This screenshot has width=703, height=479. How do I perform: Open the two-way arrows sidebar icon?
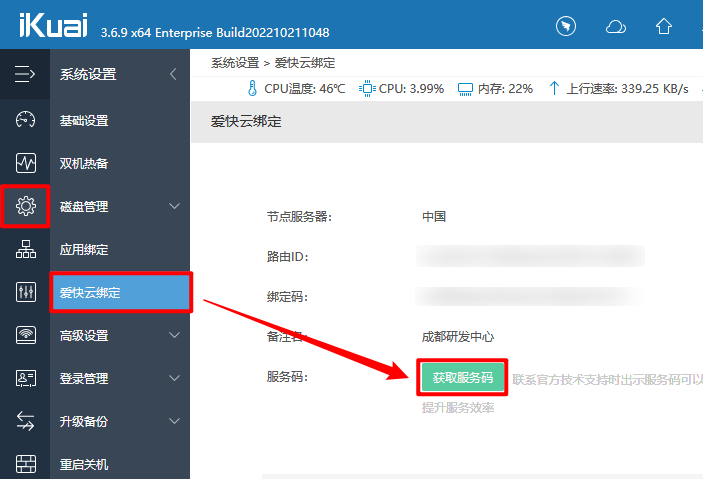click(x=26, y=421)
